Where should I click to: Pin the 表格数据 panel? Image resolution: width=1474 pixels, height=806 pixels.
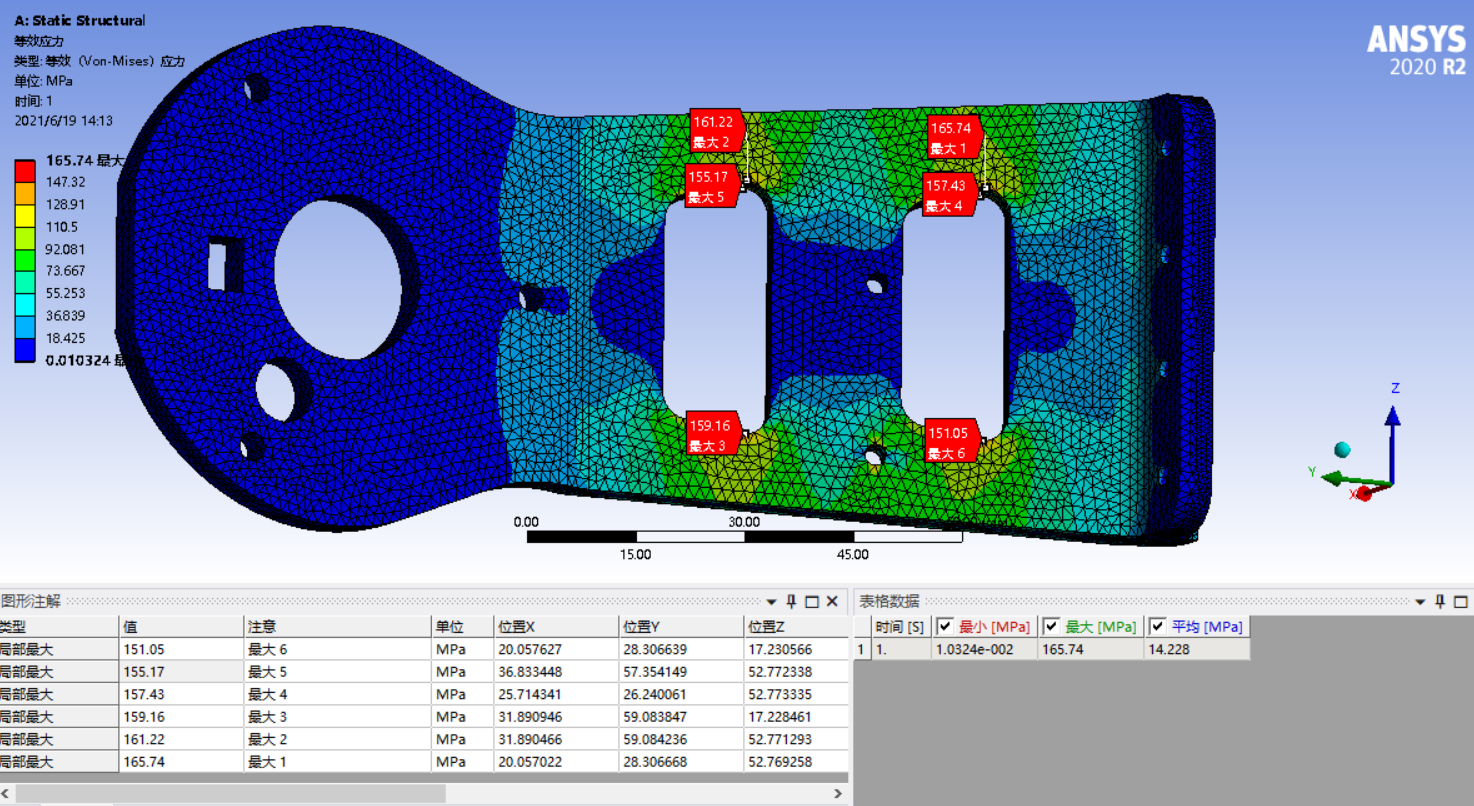coord(1440,601)
